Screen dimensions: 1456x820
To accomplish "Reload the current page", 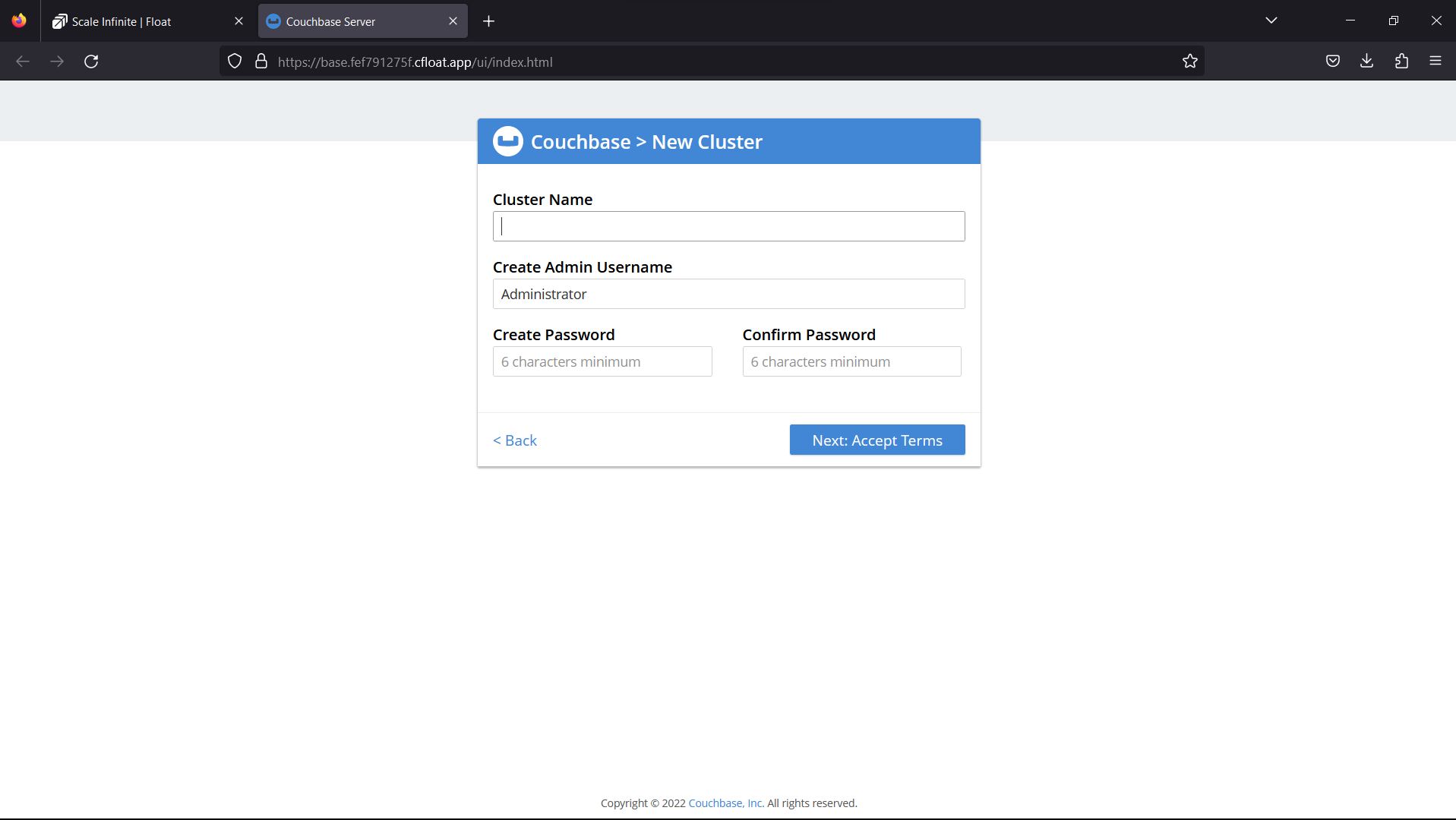I will pyautogui.click(x=91, y=61).
